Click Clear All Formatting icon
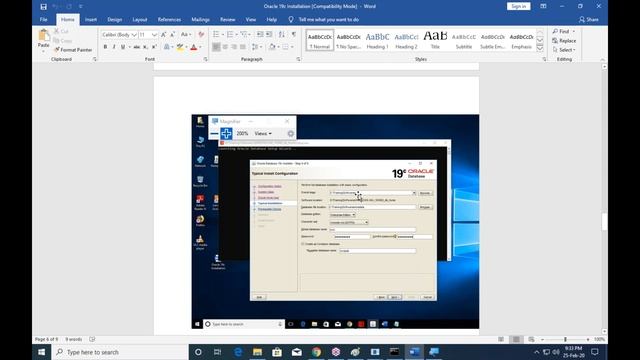The image size is (640, 360). click(201, 35)
